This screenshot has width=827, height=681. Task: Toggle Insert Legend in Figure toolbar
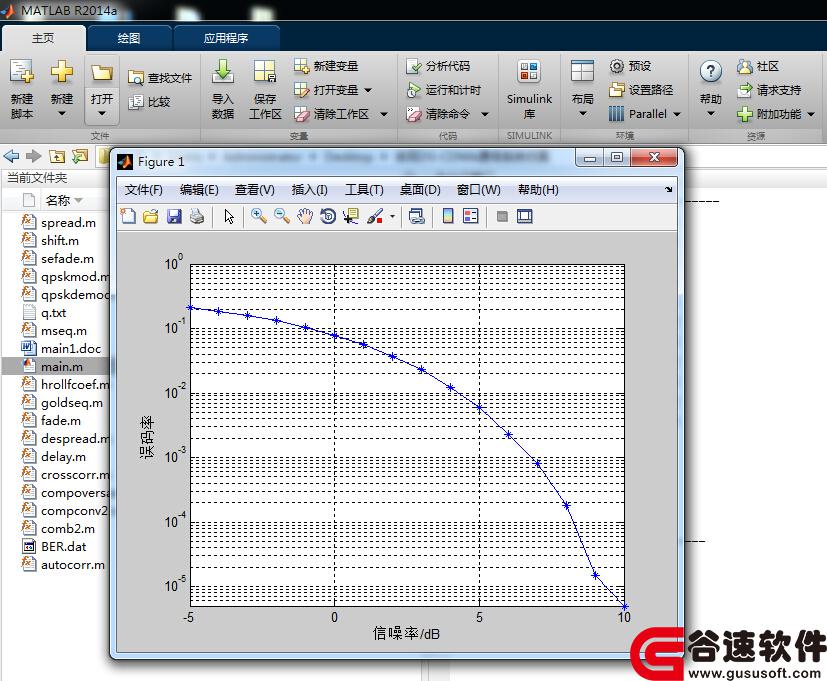(470, 216)
